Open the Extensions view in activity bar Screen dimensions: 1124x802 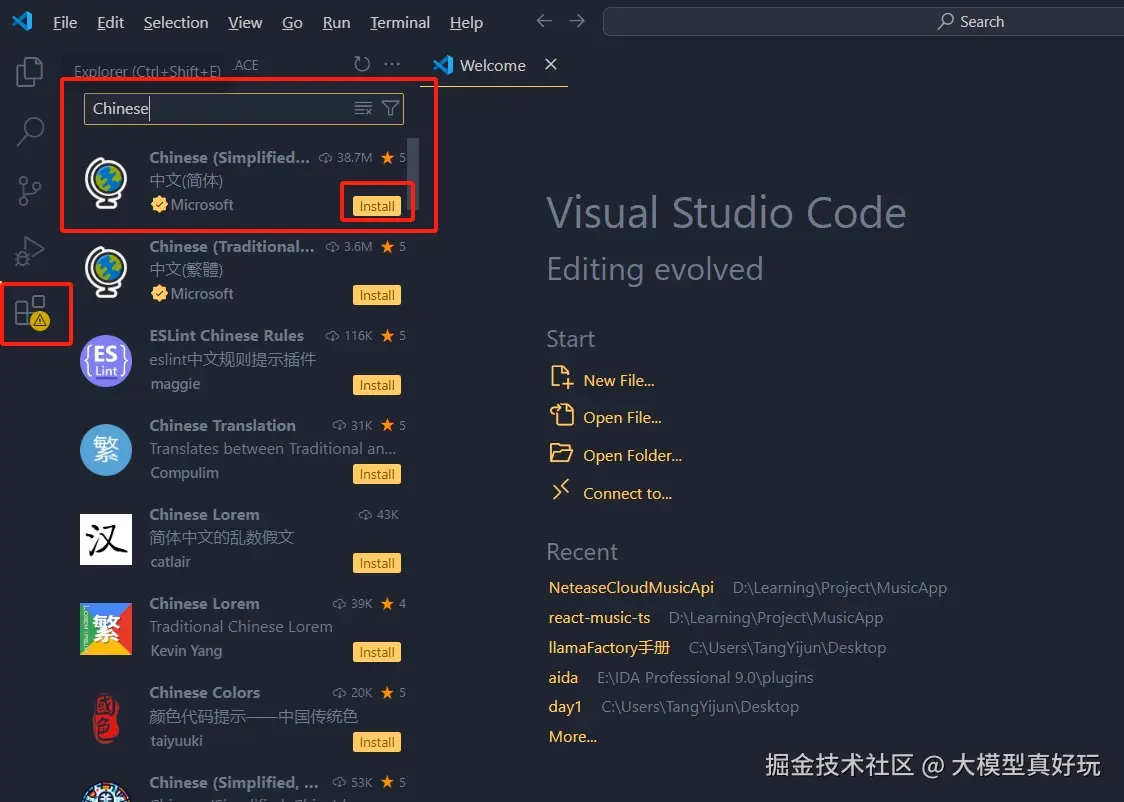[29, 310]
